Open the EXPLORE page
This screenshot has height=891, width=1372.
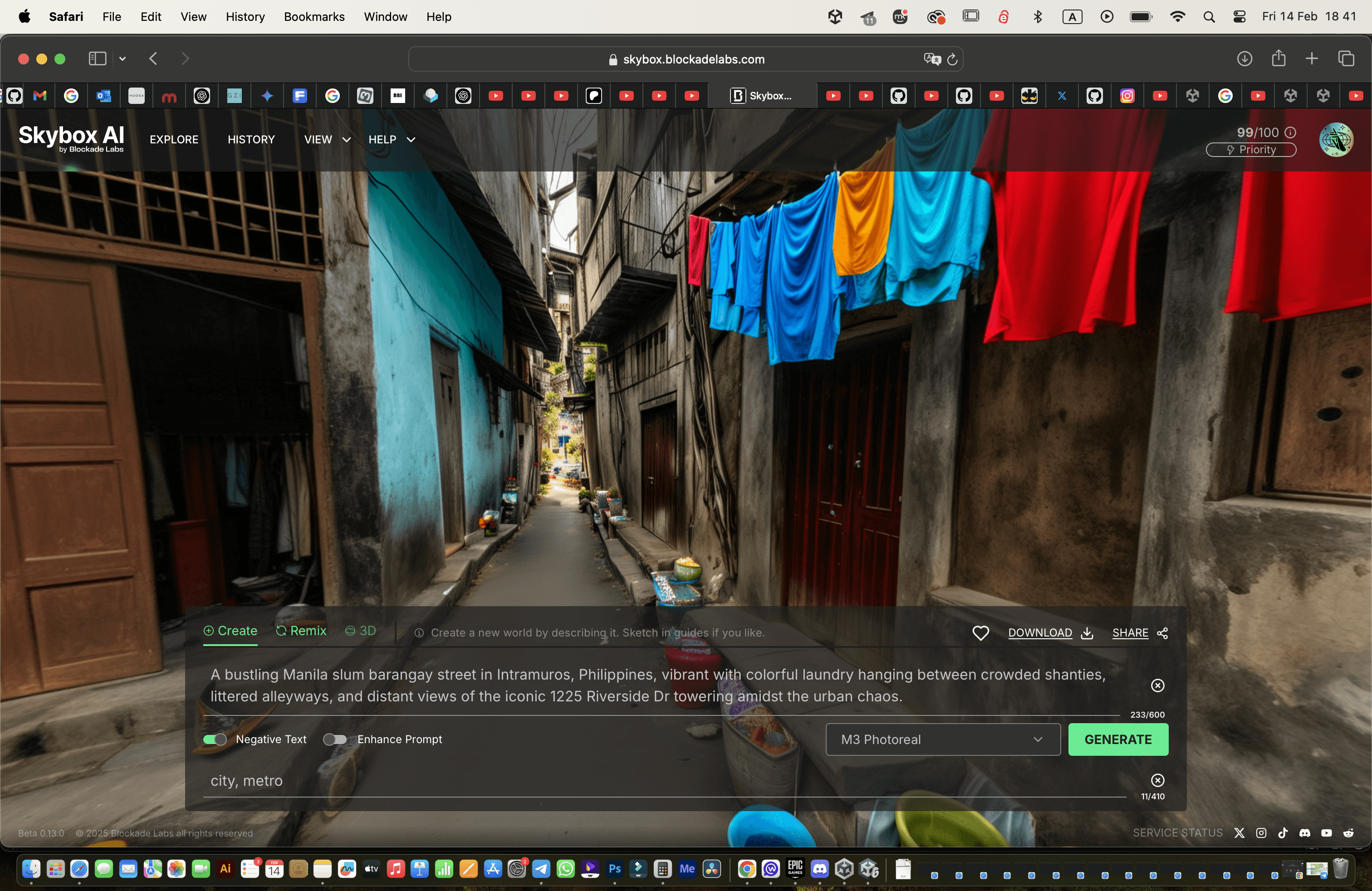(x=174, y=139)
